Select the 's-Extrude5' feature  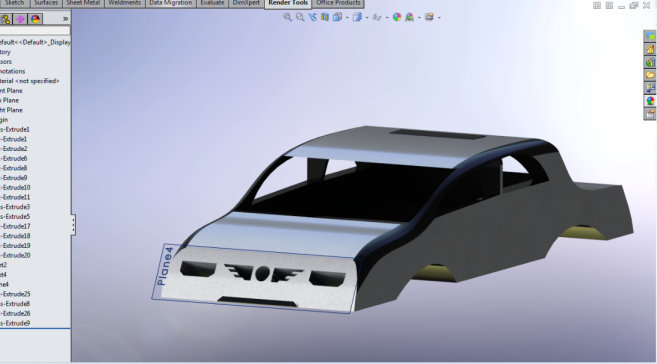[15, 217]
